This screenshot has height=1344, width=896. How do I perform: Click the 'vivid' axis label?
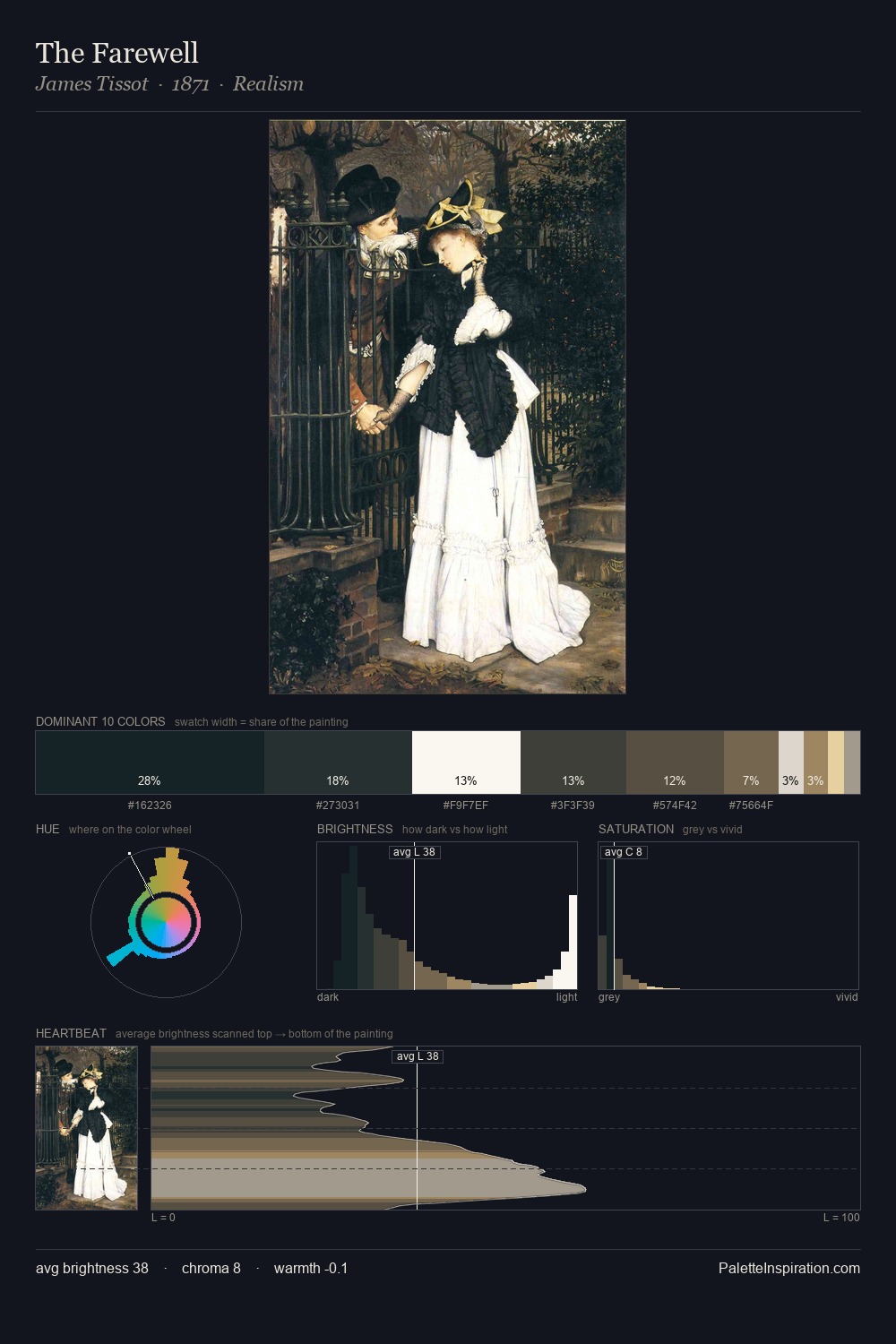point(847,997)
